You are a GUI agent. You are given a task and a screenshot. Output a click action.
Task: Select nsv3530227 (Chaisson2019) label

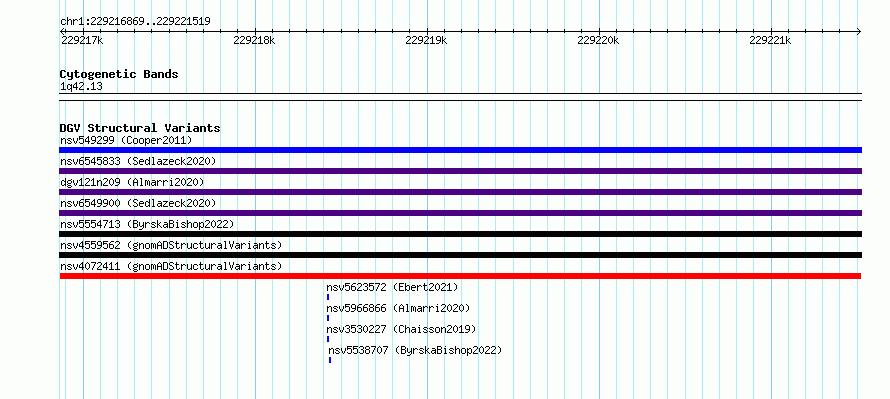[401, 329]
